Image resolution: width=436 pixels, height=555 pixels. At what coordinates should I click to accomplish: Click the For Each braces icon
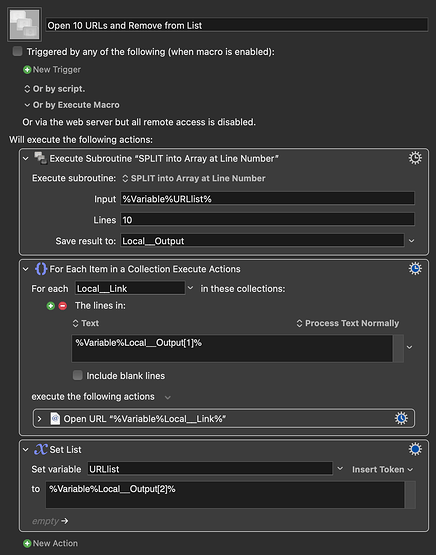[41, 269]
